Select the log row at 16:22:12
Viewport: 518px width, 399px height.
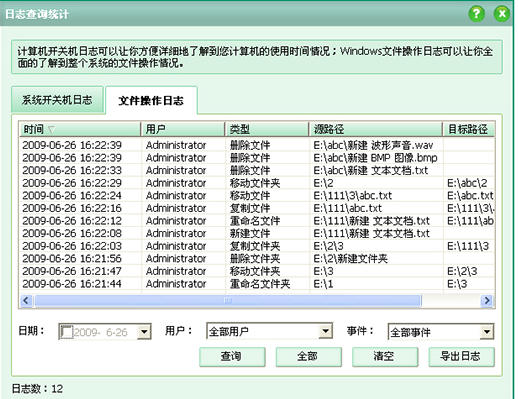[257, 221]
